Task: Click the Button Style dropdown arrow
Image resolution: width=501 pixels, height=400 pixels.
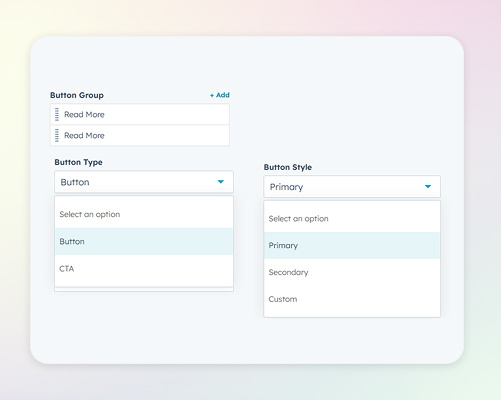Action: 428,186
